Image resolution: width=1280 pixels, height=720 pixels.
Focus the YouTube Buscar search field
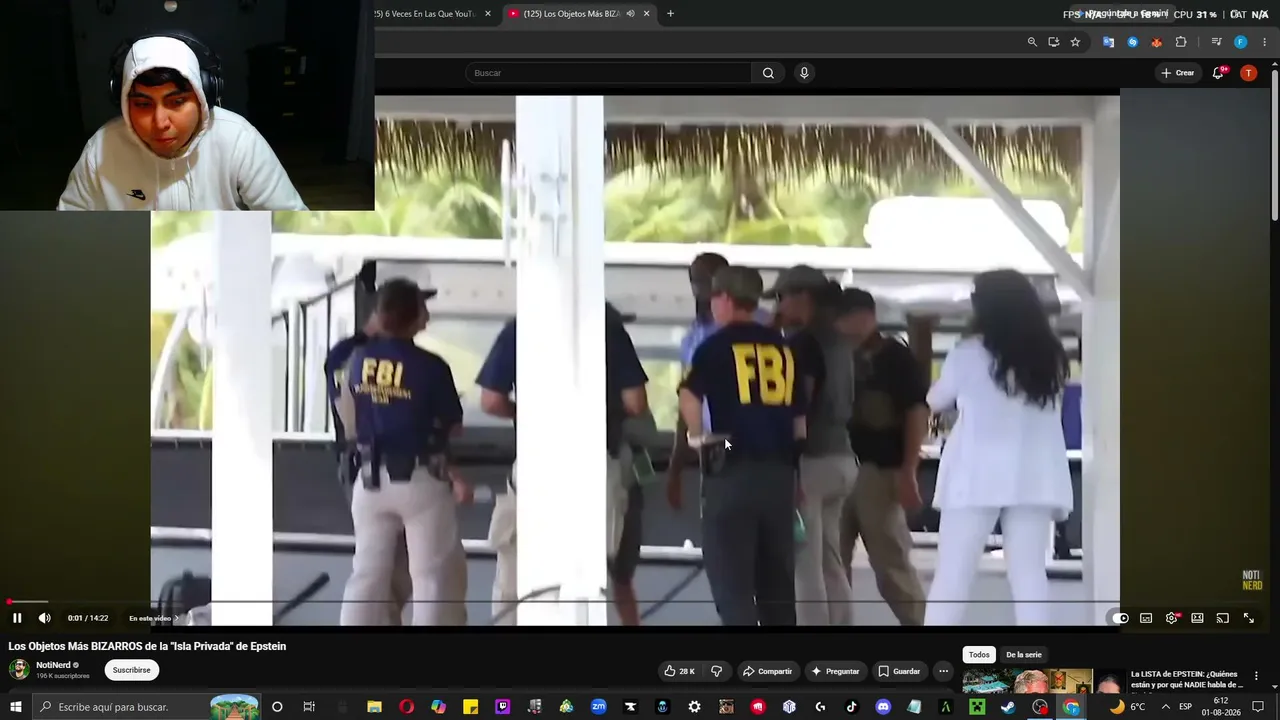click(x=608, y=73)
